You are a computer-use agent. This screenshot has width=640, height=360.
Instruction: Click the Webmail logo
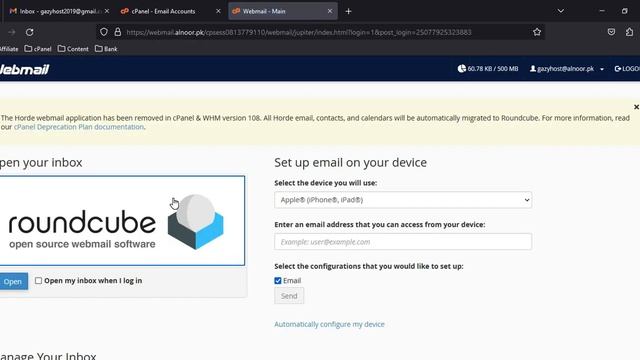point(24,69)
